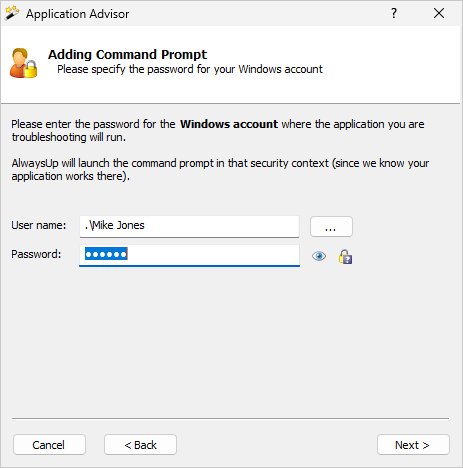Click inside the User name field

click(189, 226)
